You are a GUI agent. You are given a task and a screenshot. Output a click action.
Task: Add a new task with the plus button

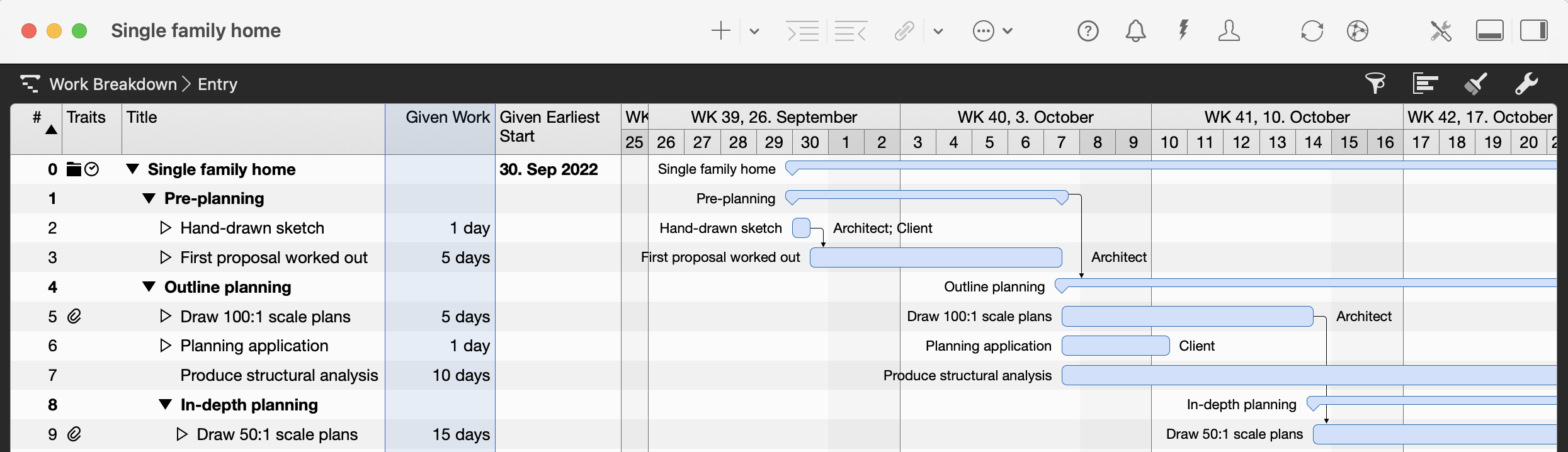click(720, 30)
